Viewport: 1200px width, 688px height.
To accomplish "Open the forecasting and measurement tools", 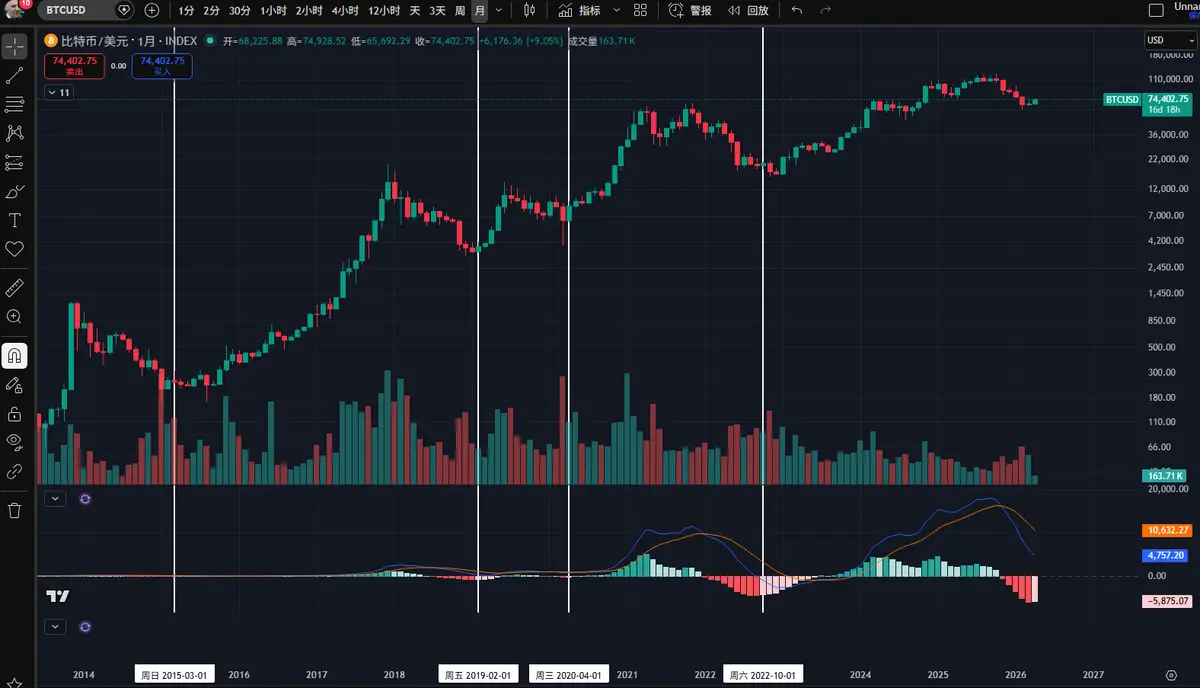I will tap(15, 162).
